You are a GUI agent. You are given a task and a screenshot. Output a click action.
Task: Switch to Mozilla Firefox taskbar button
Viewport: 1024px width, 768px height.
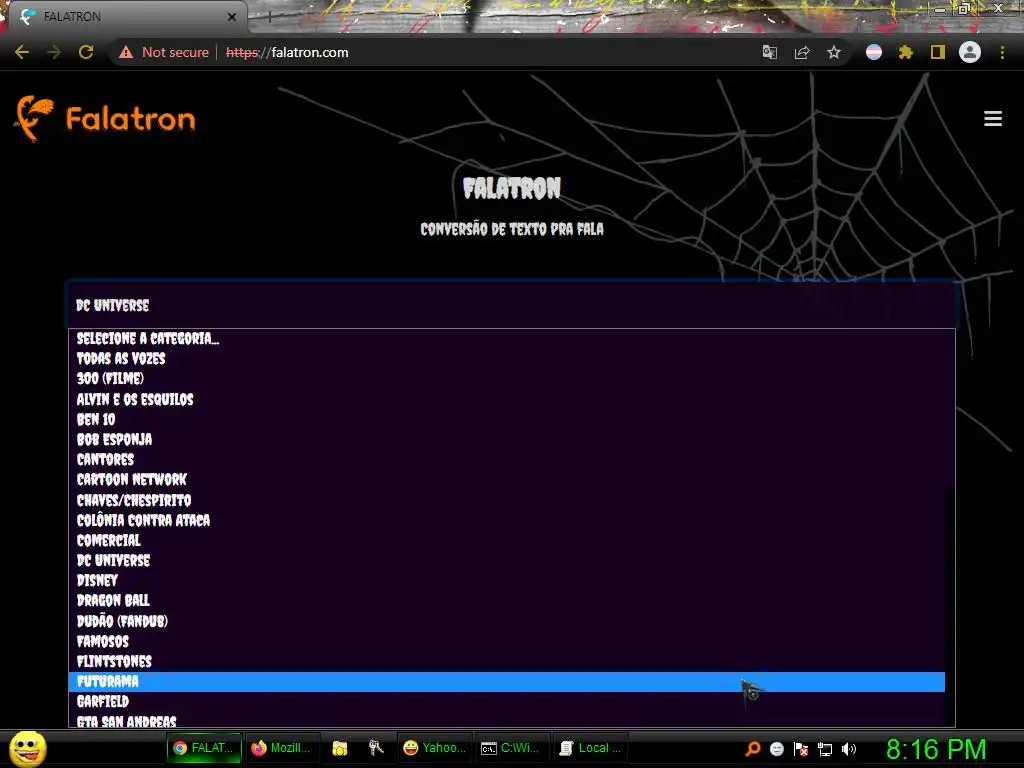coord(282,748)
